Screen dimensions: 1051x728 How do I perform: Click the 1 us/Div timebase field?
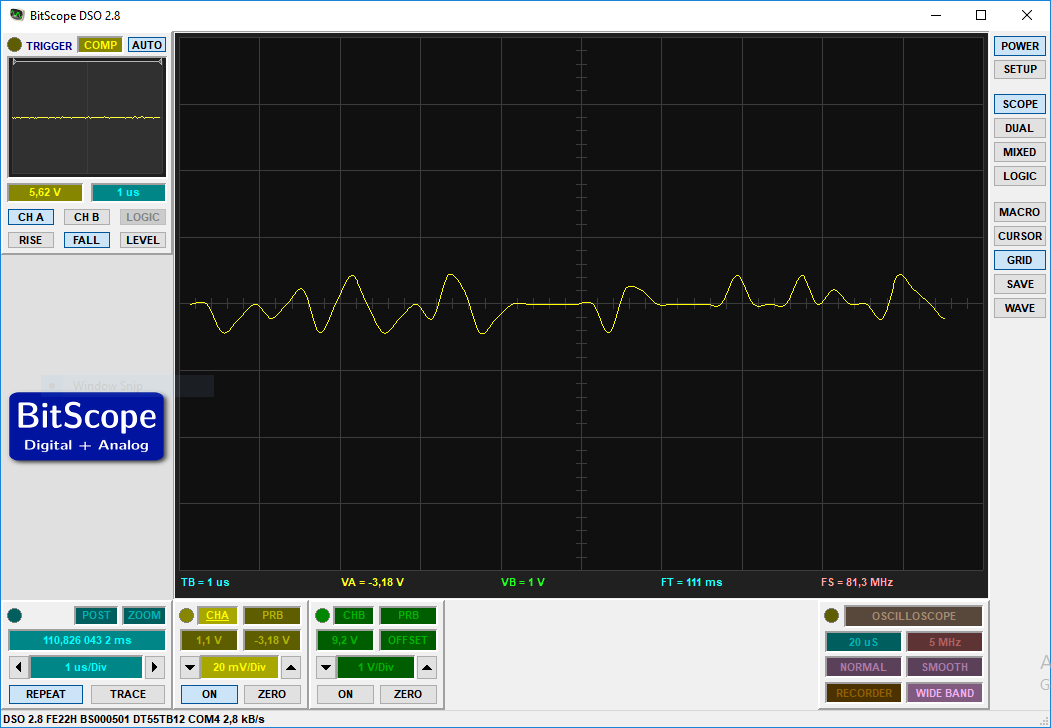86,667
